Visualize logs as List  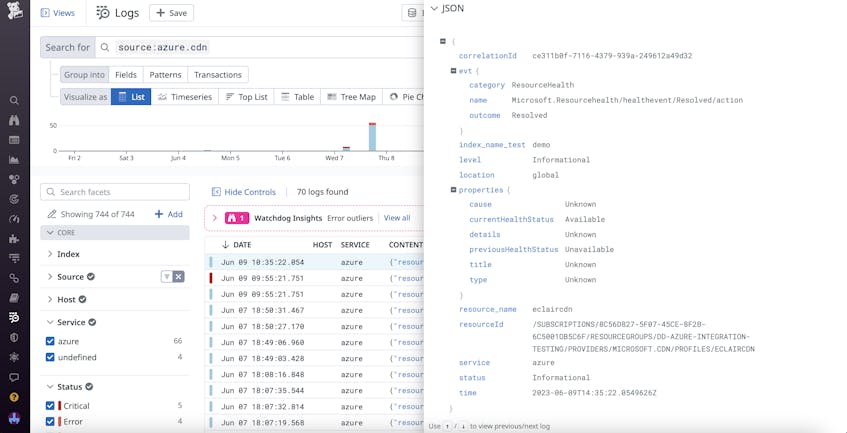(x=131, y=97)
